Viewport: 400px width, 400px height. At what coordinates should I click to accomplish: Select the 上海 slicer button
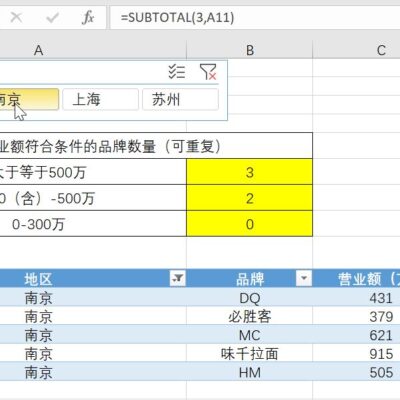point(100,99)
